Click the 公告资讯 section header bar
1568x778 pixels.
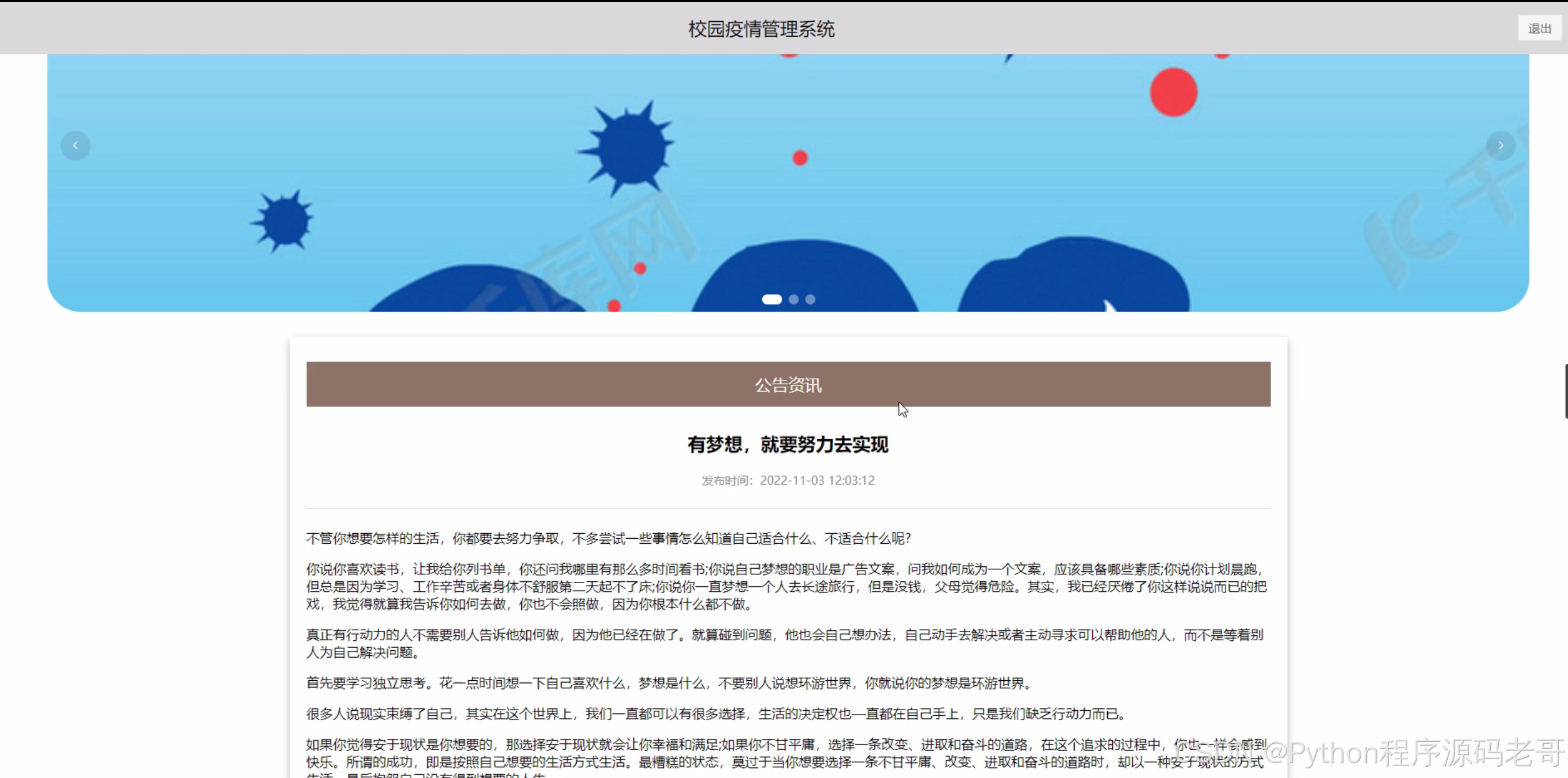[x=788, y=384]
